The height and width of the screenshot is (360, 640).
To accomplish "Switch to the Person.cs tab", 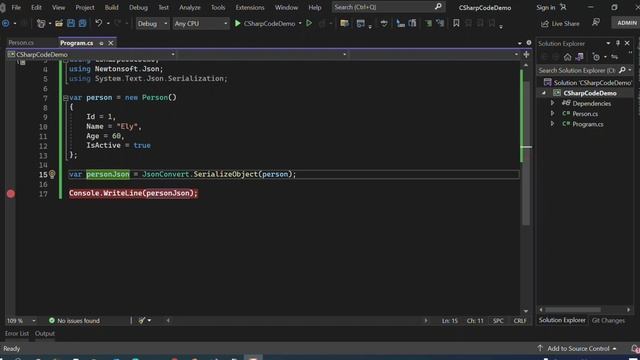I will coord(21,42).
